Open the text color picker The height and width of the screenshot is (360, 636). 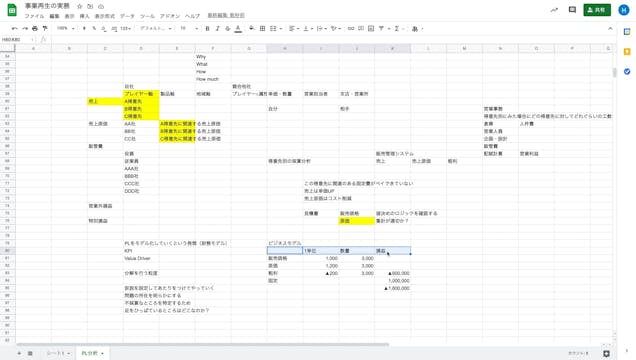[x=238, y=28]
